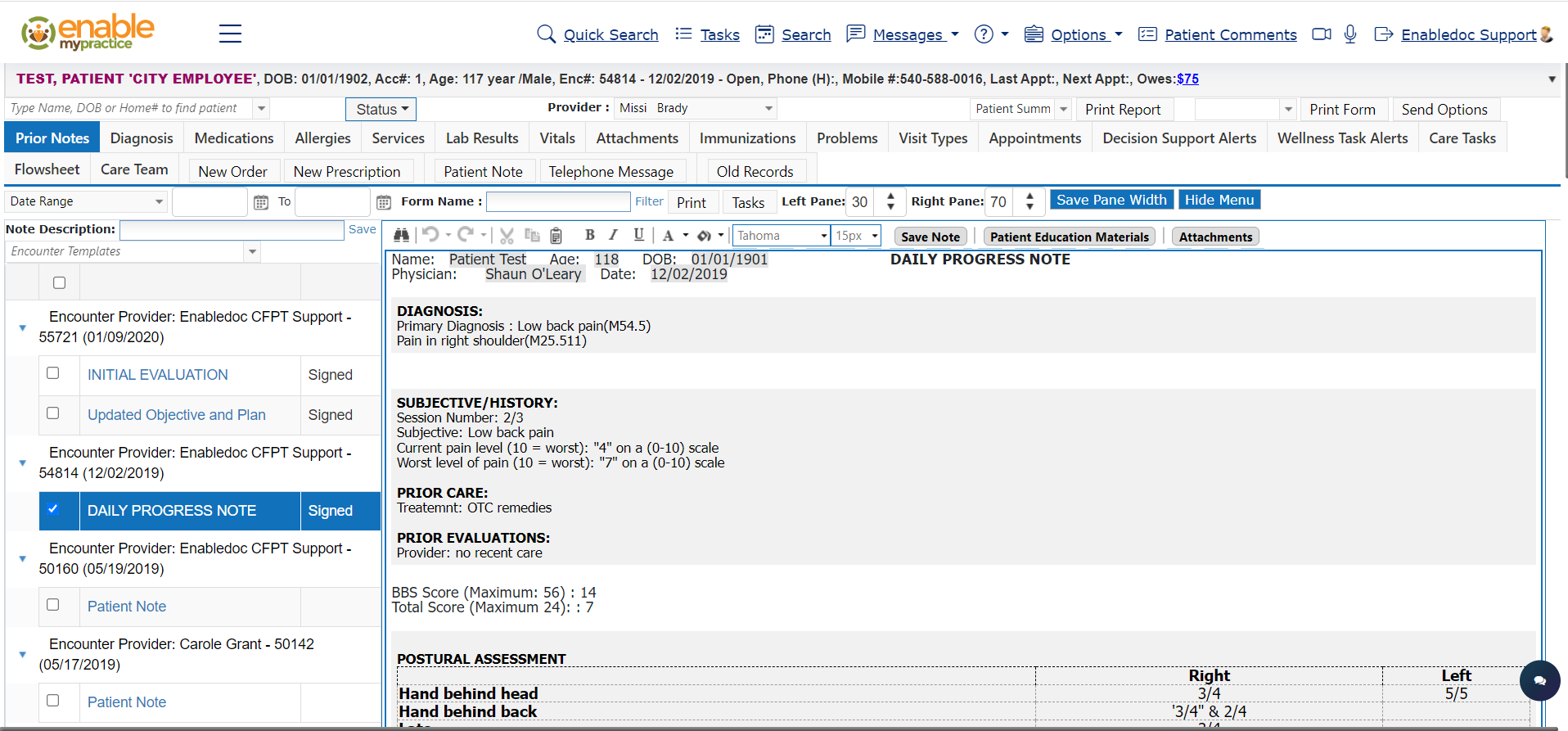Open the help question mark icon
Viewport: 1568px width, 731px height.
coord(984,34)
